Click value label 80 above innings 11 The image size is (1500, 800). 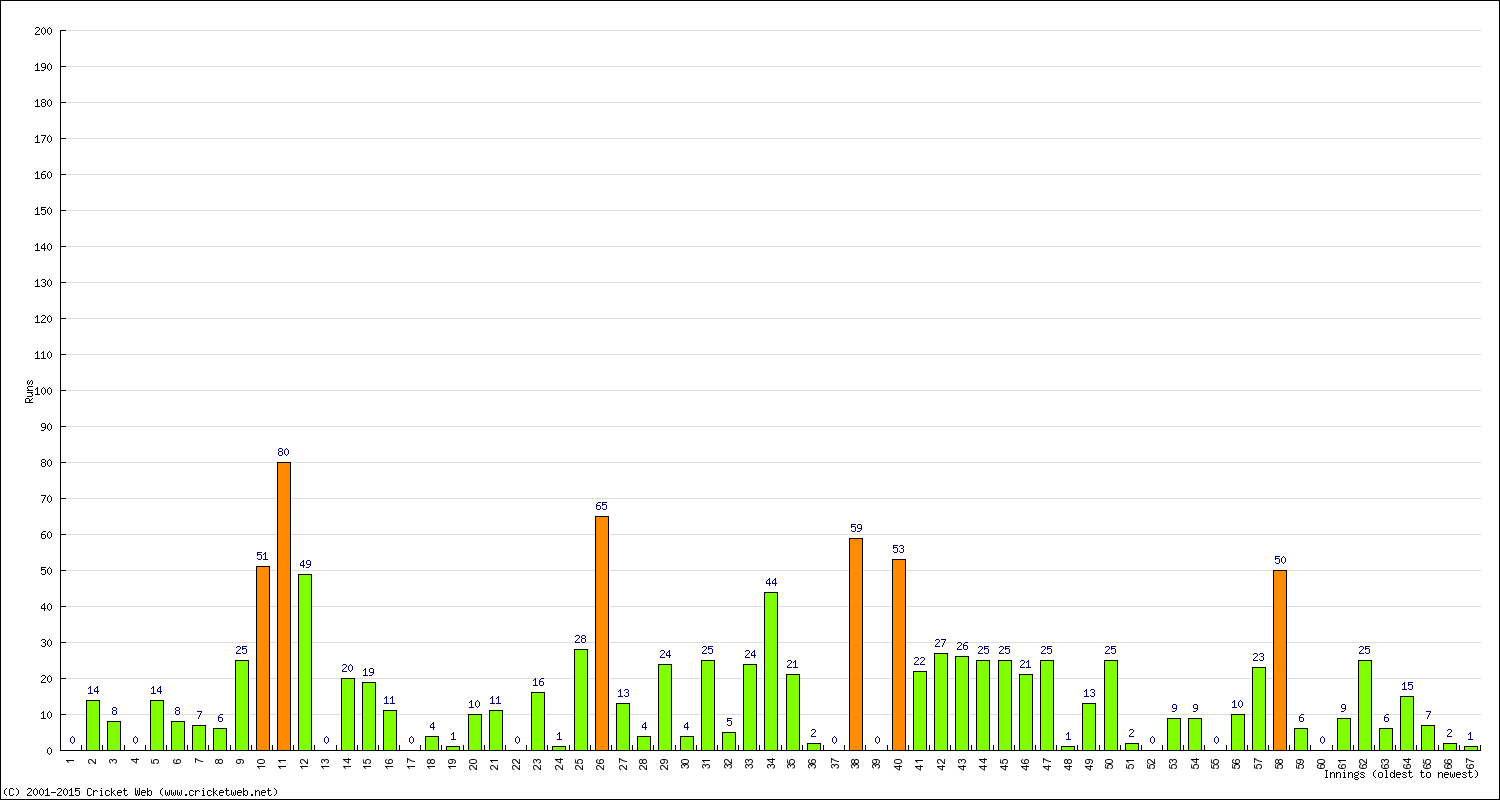point(284,452)
